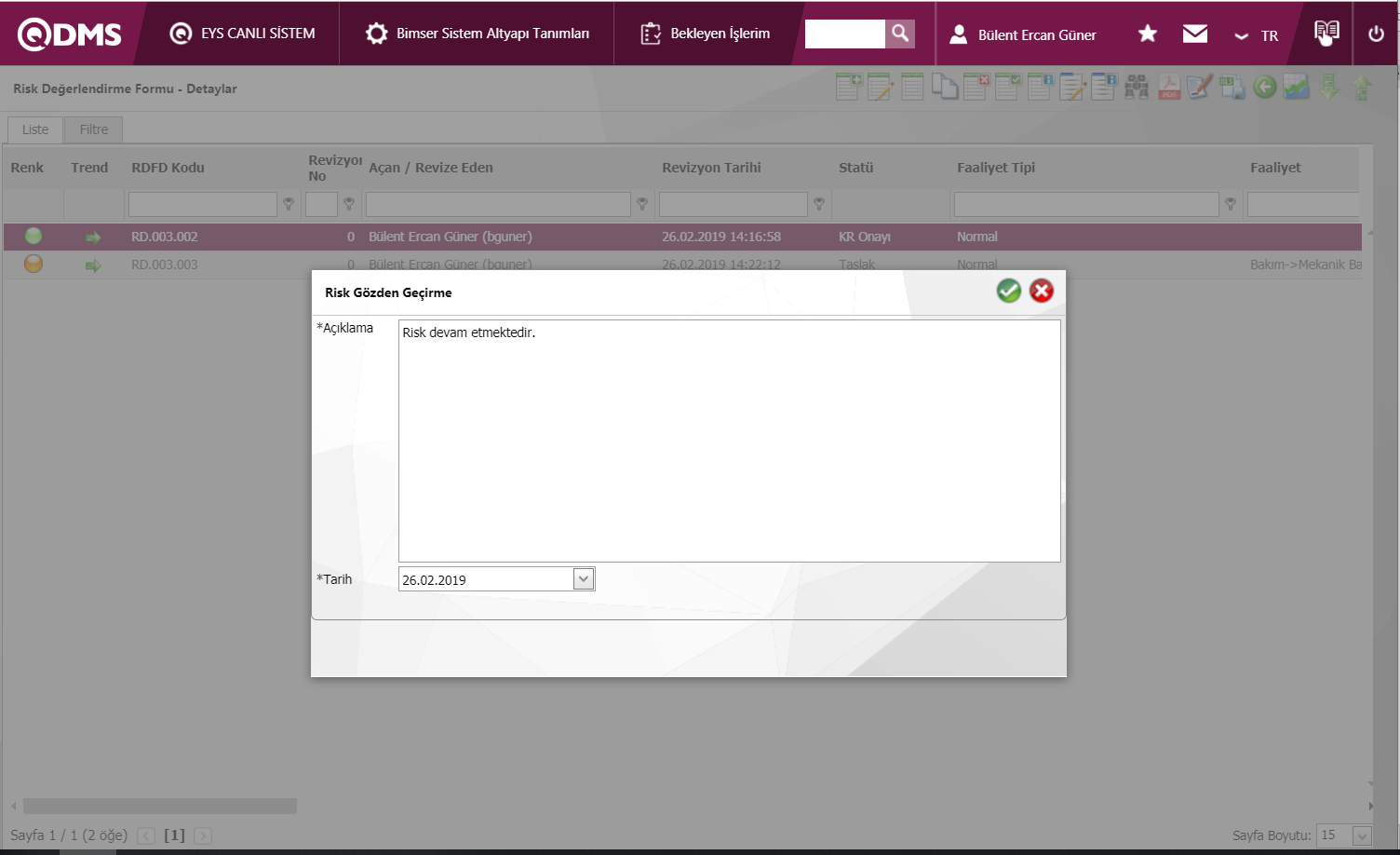Click the magnifier search button

coord(899,34)
